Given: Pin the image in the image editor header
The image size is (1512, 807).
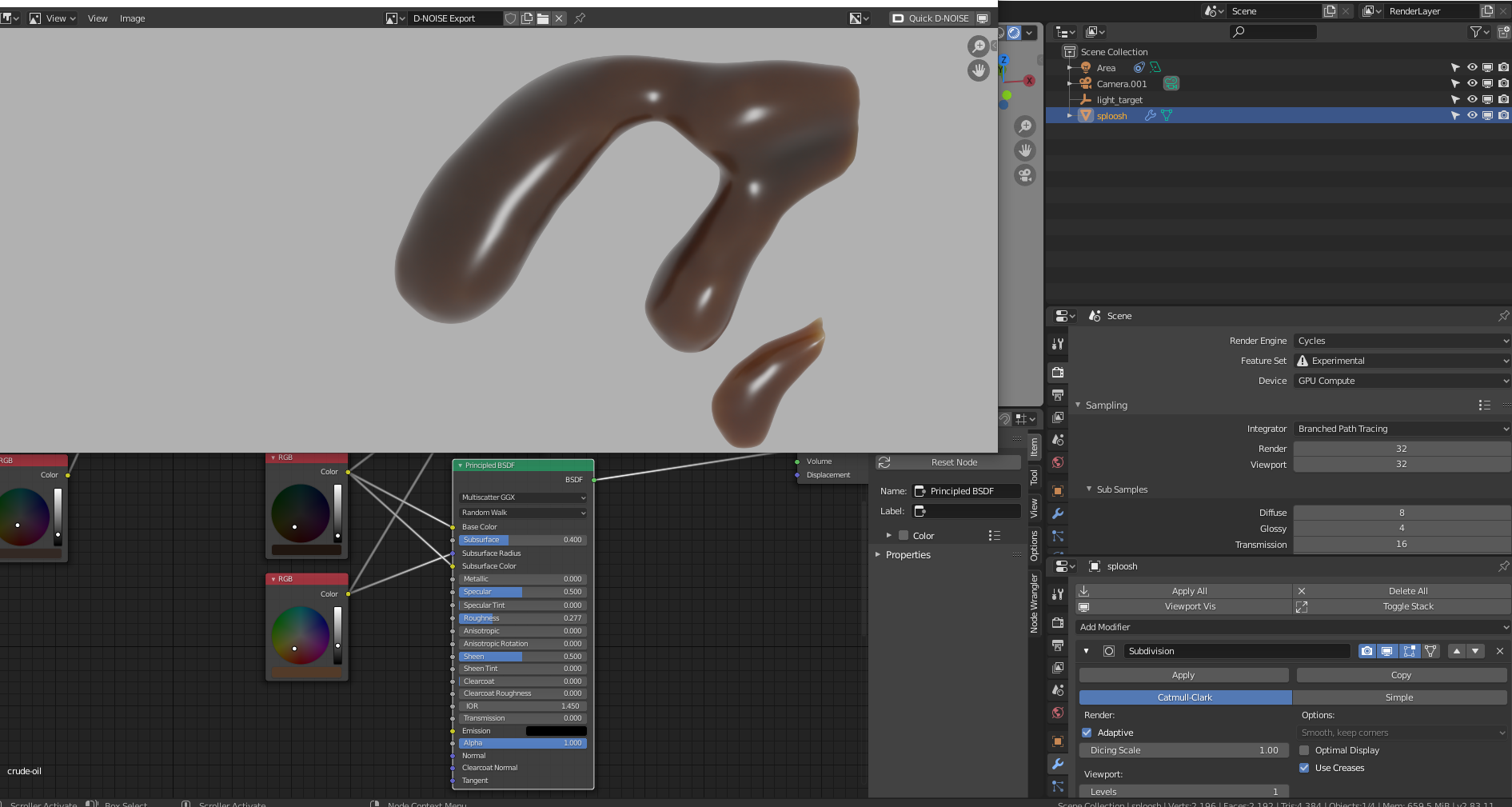Looking at the screenshot, I should pyautogui.click(x=580, y=18).
